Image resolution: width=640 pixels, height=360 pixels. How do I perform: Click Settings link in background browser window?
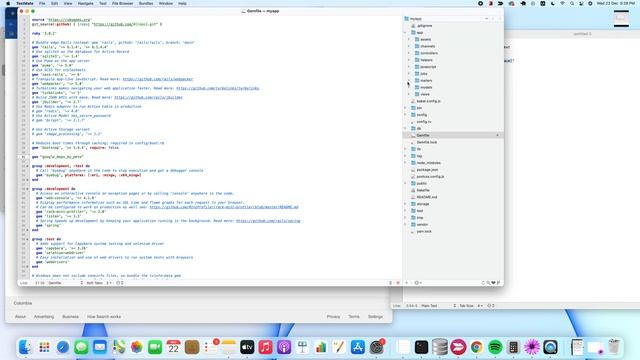[x=375, y=317]
